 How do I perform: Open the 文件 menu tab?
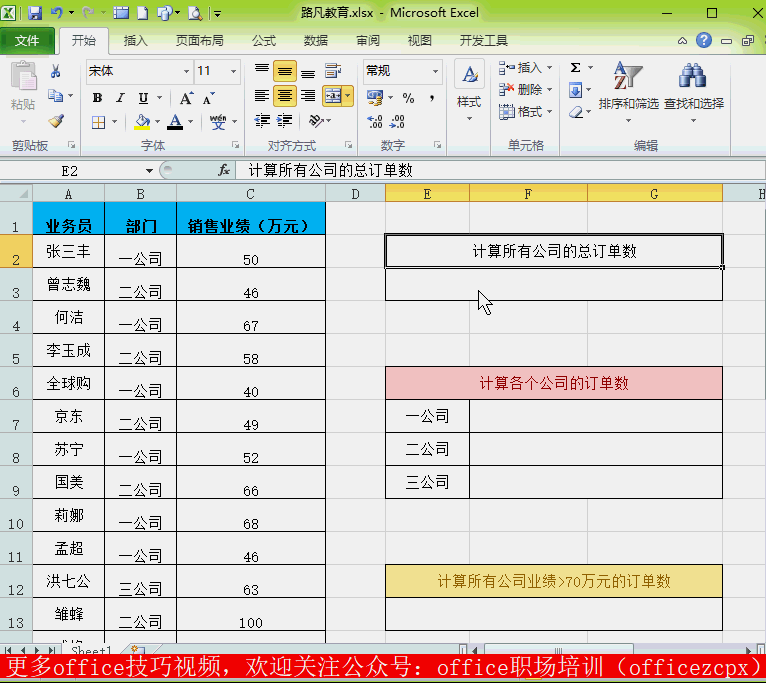click(27, 41)
